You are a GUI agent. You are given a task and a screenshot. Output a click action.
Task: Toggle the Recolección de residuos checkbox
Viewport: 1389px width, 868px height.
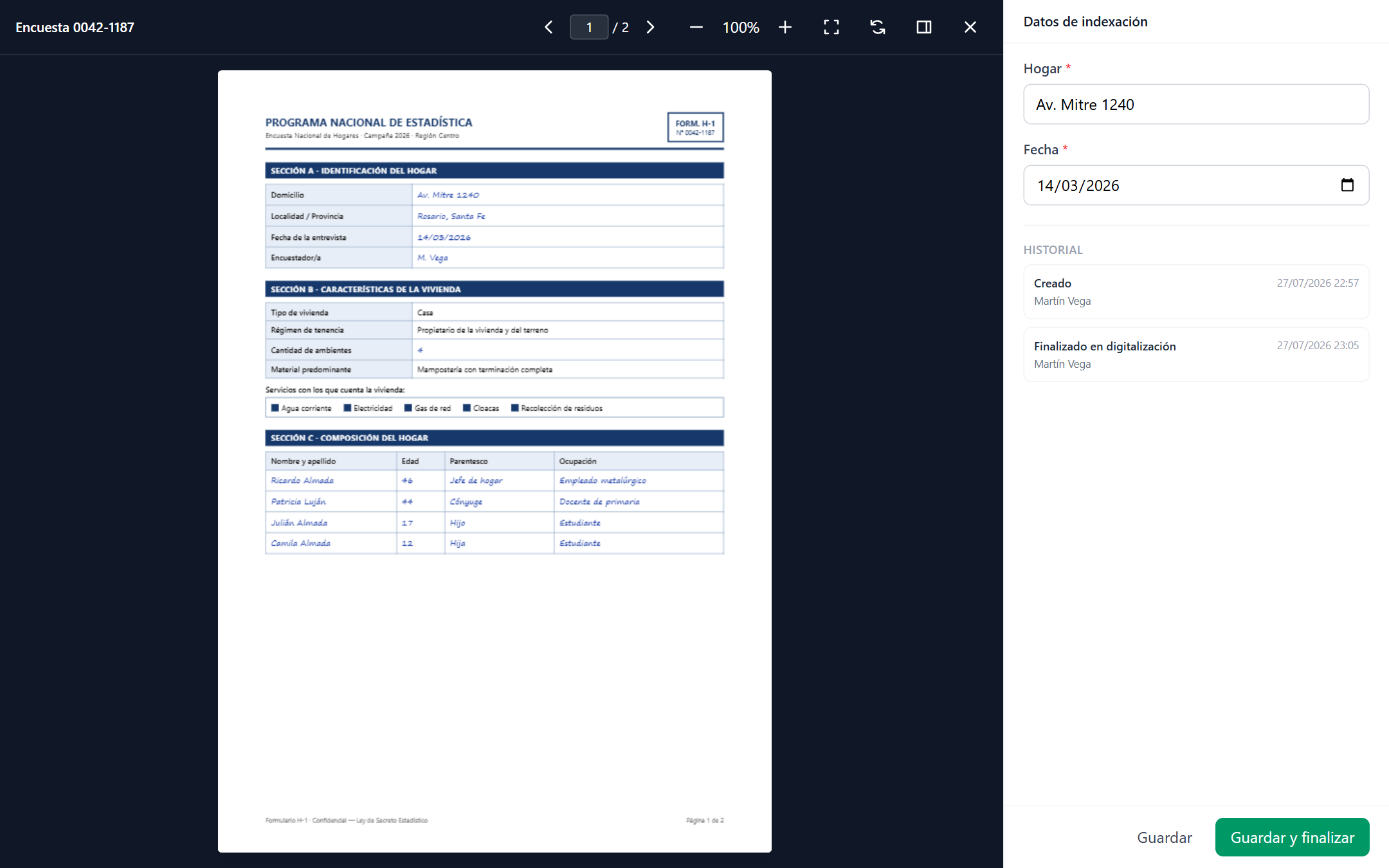(x=514, y=408)
